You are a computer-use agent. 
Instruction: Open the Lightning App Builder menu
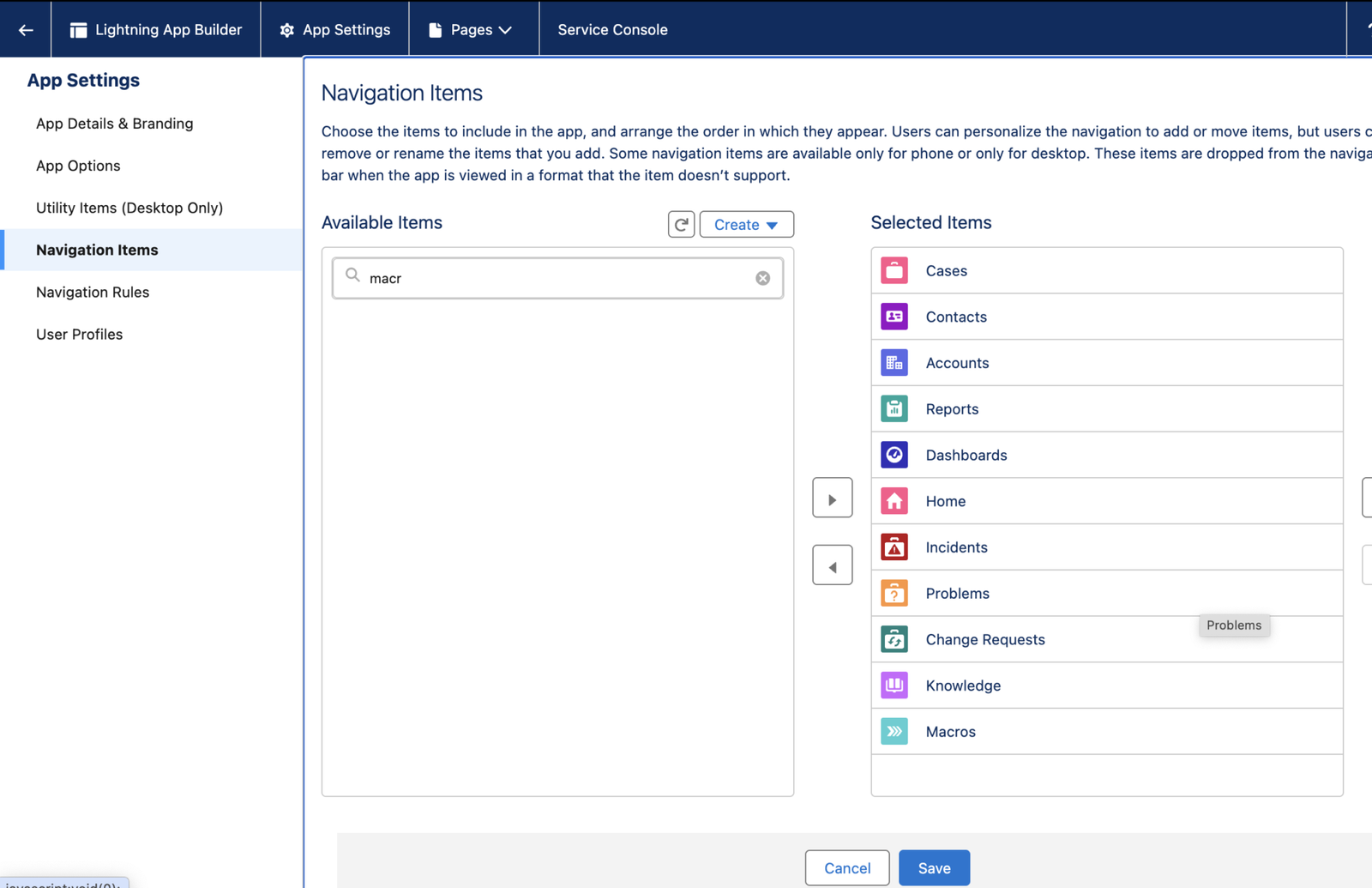coord(157,29)
